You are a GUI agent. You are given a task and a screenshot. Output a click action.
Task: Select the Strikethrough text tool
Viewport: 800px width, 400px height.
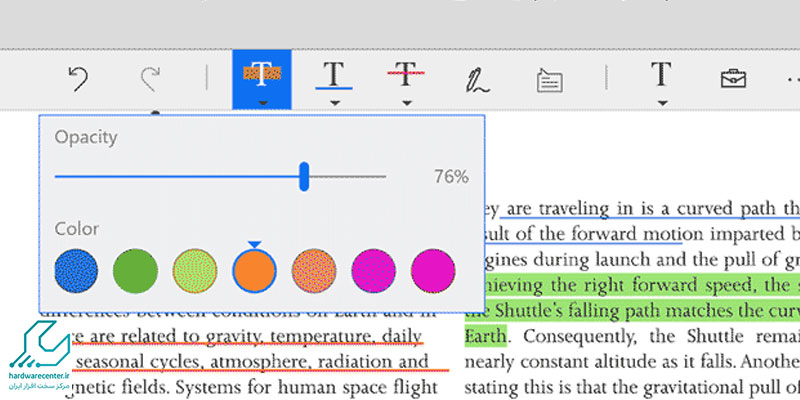406,74
